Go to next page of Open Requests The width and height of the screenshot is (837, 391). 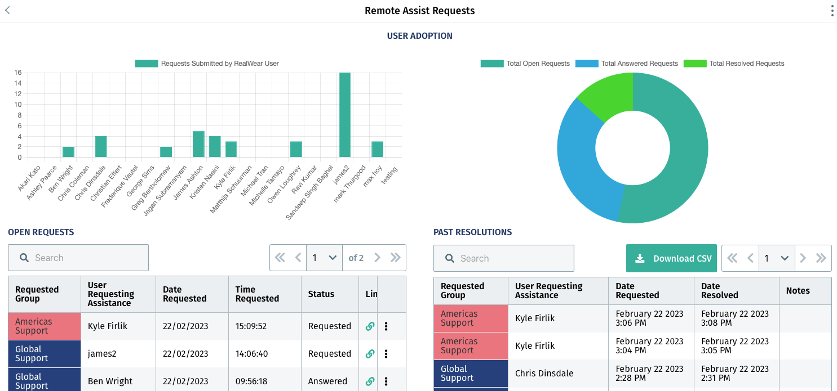click(377, 257)
